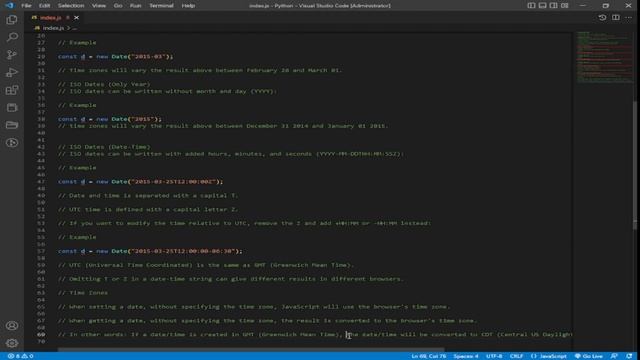
Task: Open the Terminal menu
Action: [161, 5]
